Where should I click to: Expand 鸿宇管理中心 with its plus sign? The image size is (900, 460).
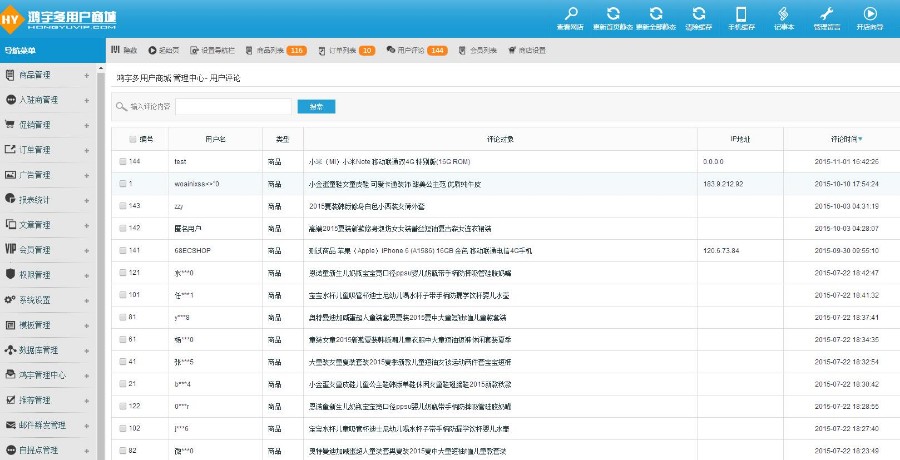(87, 376)
